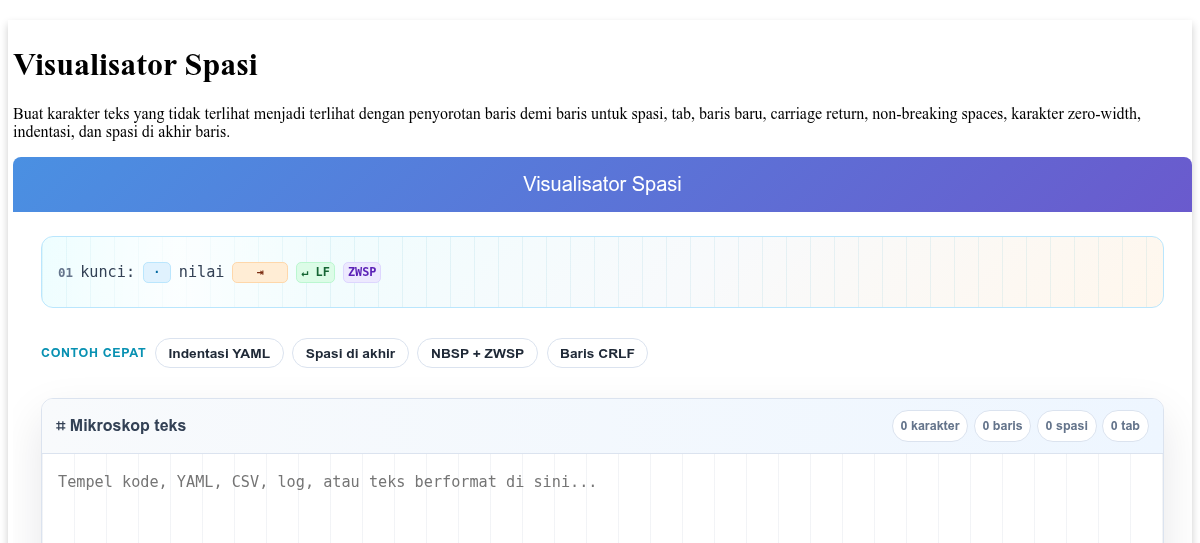
Task: Load the Spasi di akhir example
Action: [350, 353]
